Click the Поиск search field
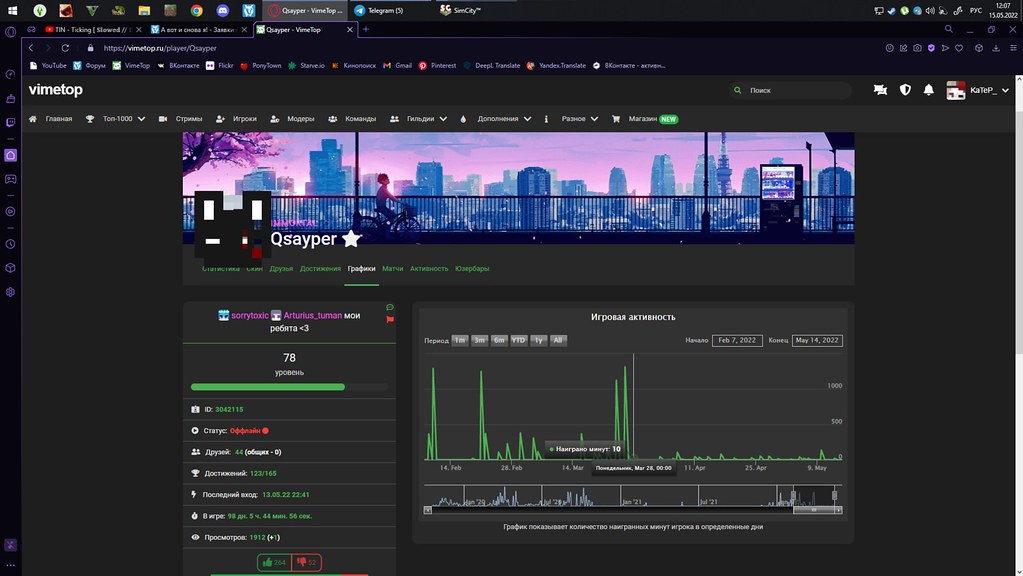 pos(790,90)
